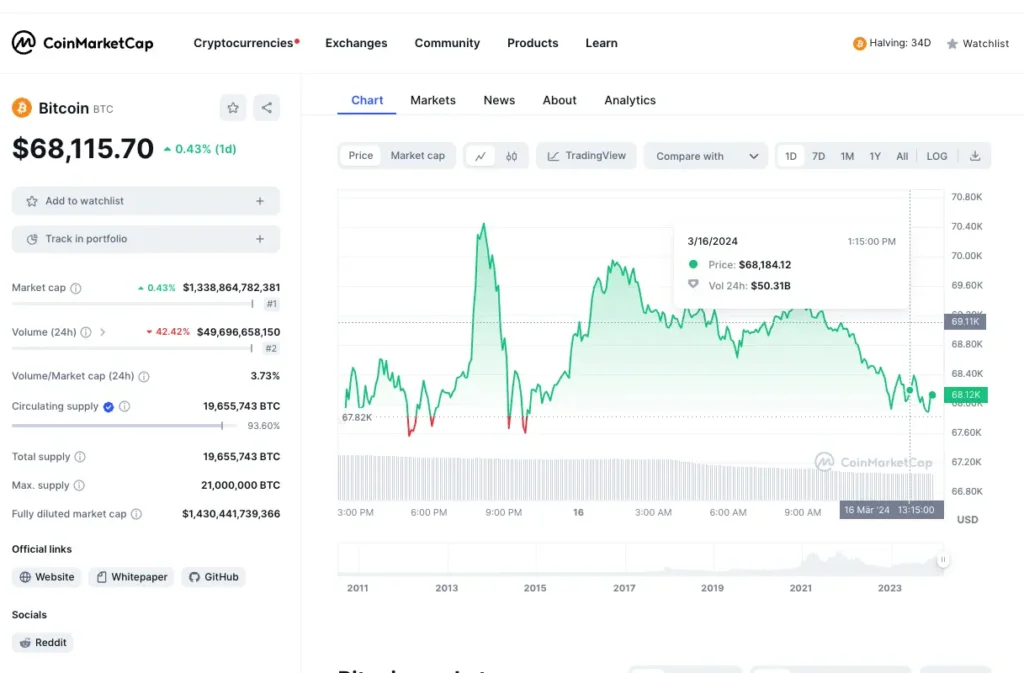The image size is (1024, 673).
Task: Open the Compare with dropdown
Action: tap(706, 156)
